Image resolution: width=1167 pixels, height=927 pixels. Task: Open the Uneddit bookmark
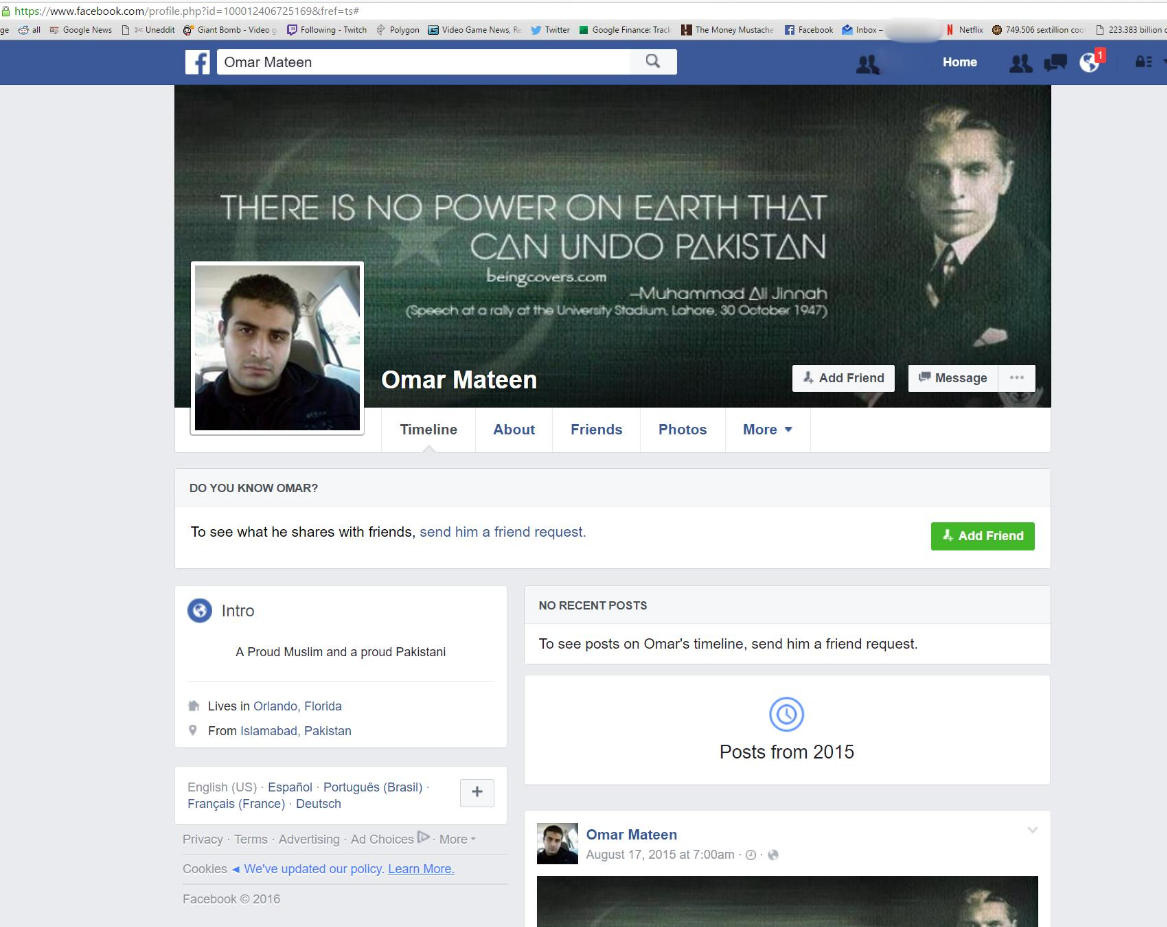tap(154, 30)
